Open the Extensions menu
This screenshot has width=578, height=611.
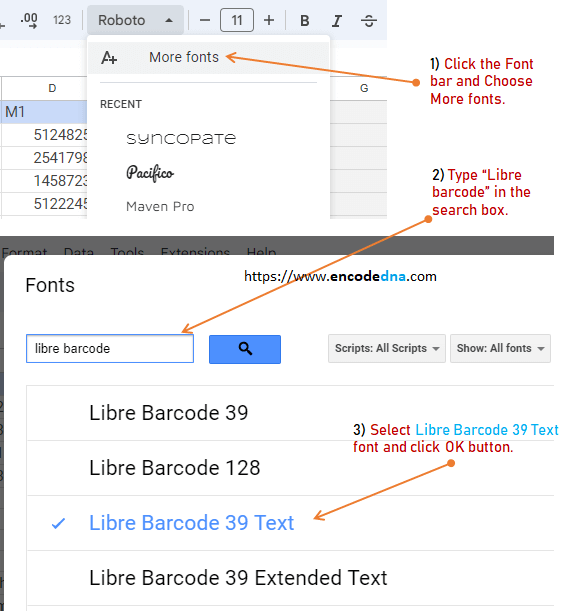(195, 251)
